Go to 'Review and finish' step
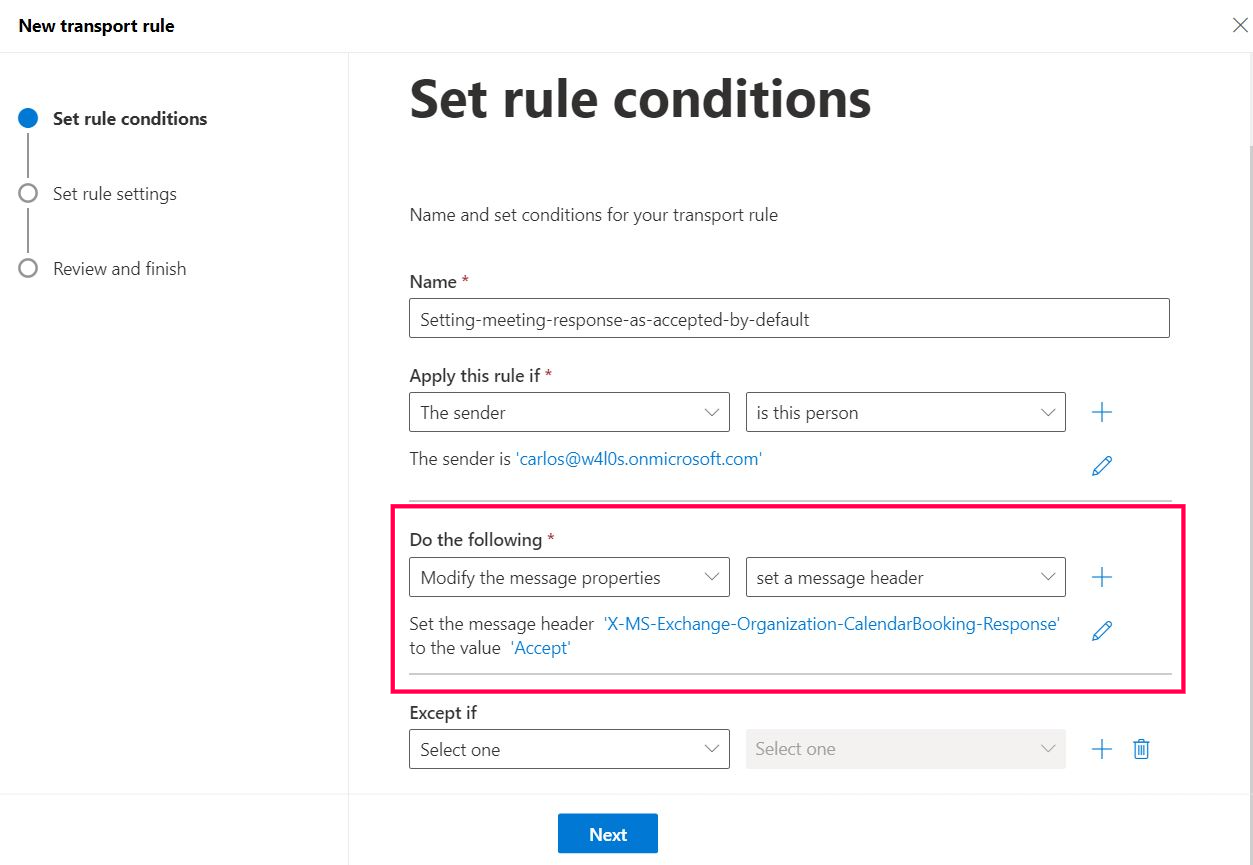 point(119,269)
